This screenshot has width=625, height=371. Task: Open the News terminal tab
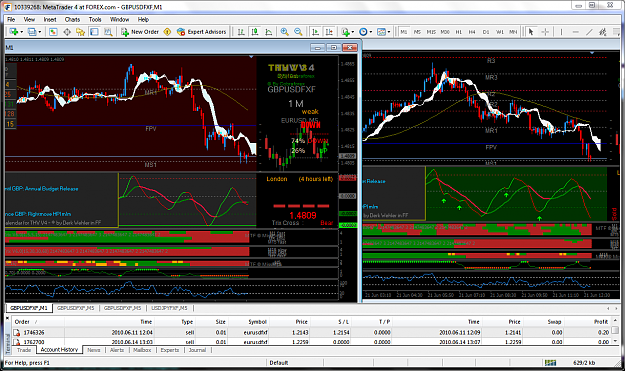[x=94, y=350]
